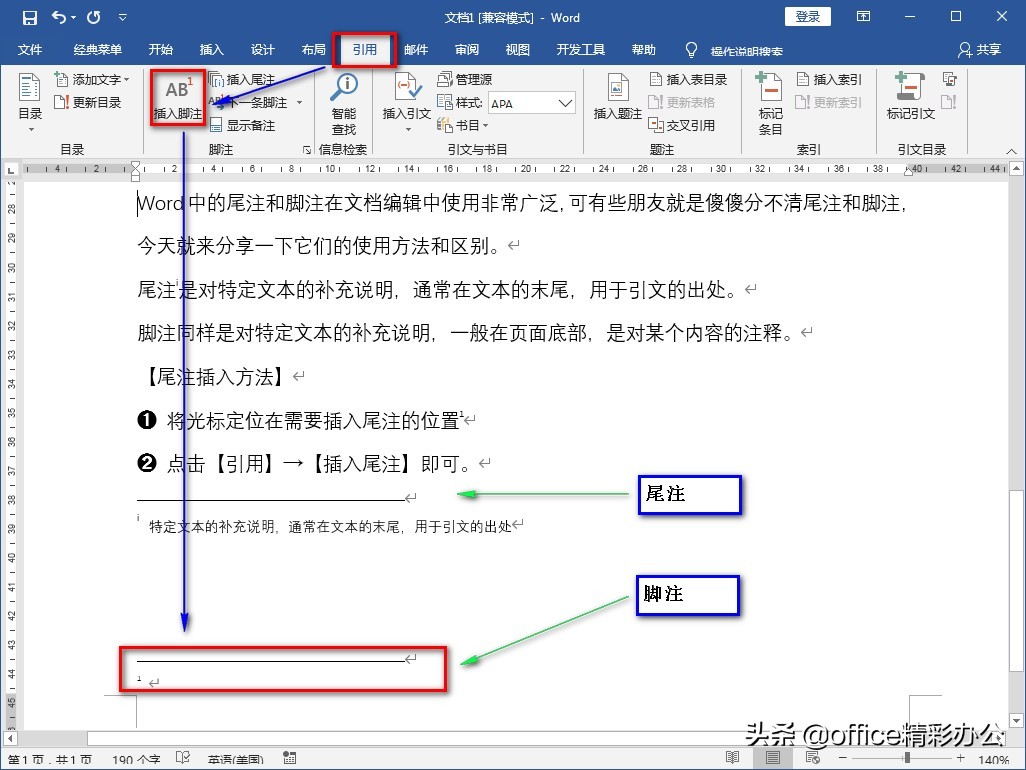Switch to the 邮件 tab
This screenshot has height=770, width=1026.
416,50
